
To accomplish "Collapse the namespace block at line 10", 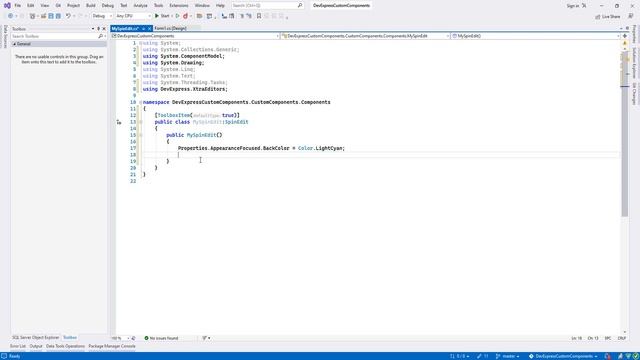I will (140, 102).
